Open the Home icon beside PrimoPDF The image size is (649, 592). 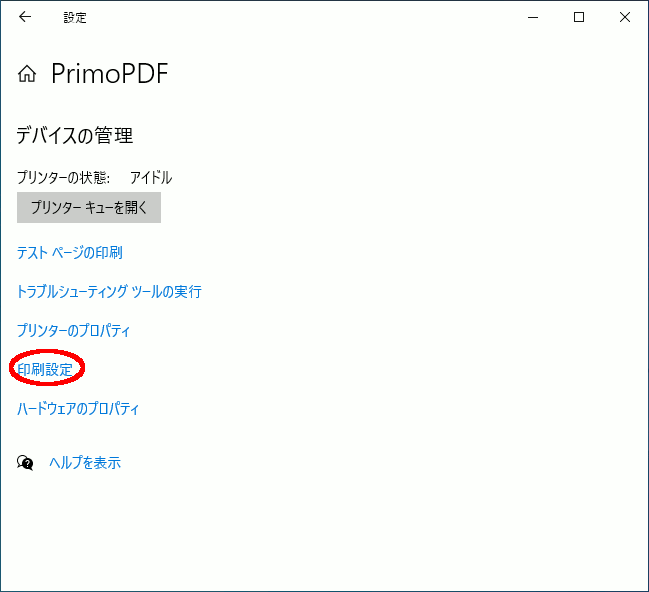(27, 74)
